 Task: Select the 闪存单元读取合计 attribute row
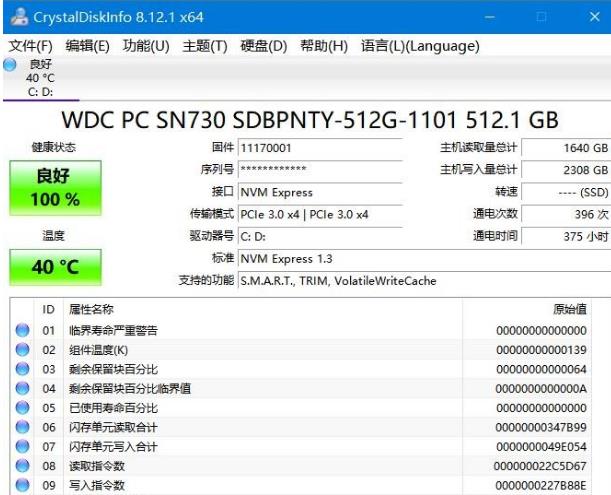point(301,427)
